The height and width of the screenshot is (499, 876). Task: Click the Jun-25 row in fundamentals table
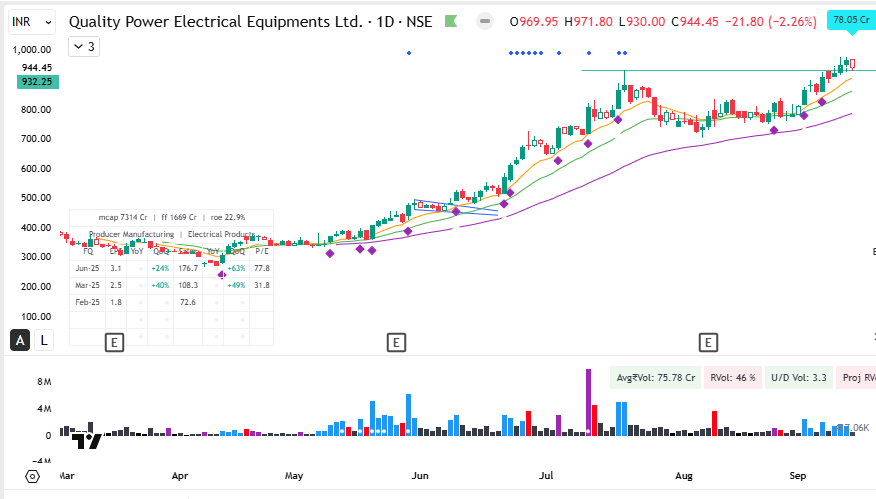click(x=172, y=268)
